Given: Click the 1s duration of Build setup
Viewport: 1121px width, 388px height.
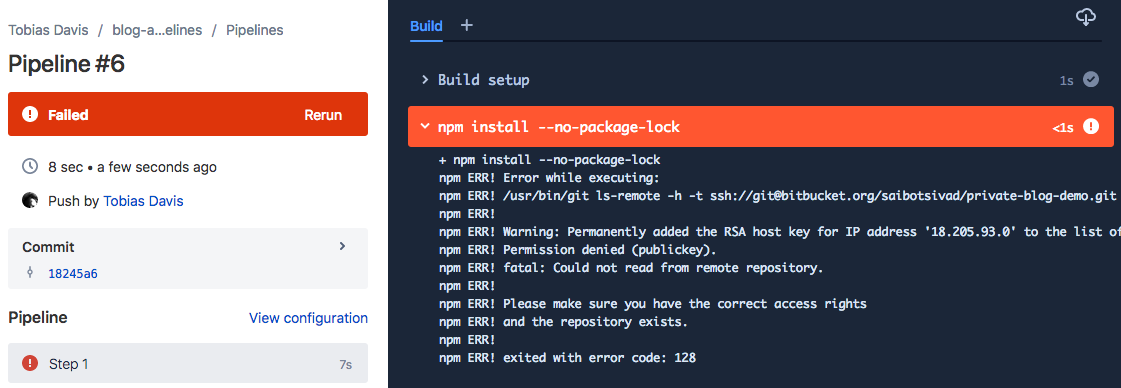Looking at the screenshot, I should [x=1067, y=81].
